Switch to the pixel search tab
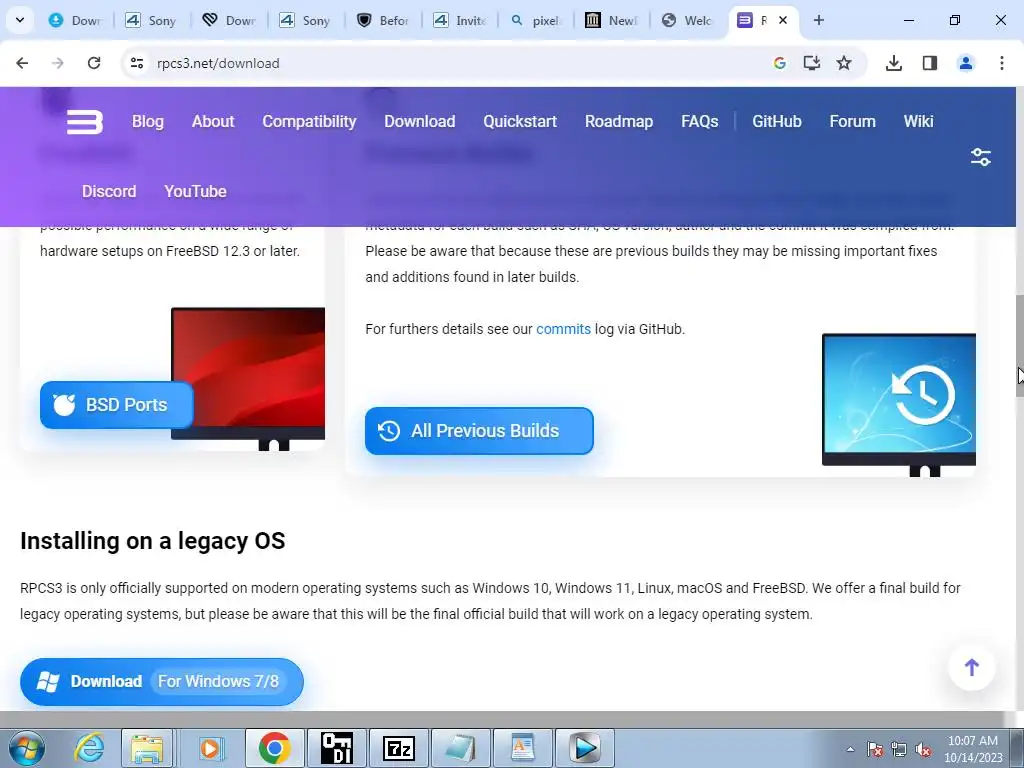Screen dimensions: 1024x768 tap(536, 20)
